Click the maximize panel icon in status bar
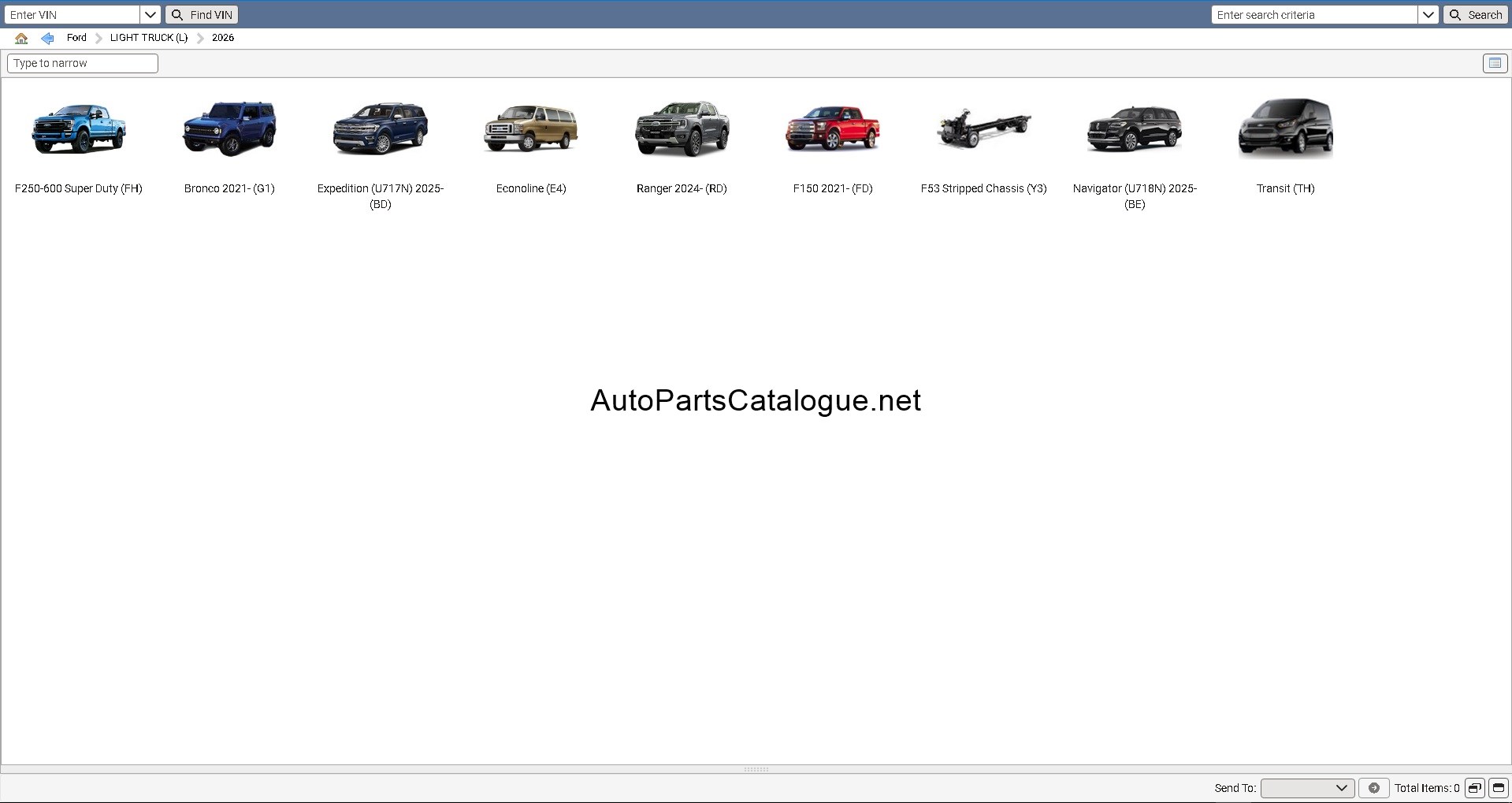Viewport: 1512px width, 803px height. [x=1498, y=788]
